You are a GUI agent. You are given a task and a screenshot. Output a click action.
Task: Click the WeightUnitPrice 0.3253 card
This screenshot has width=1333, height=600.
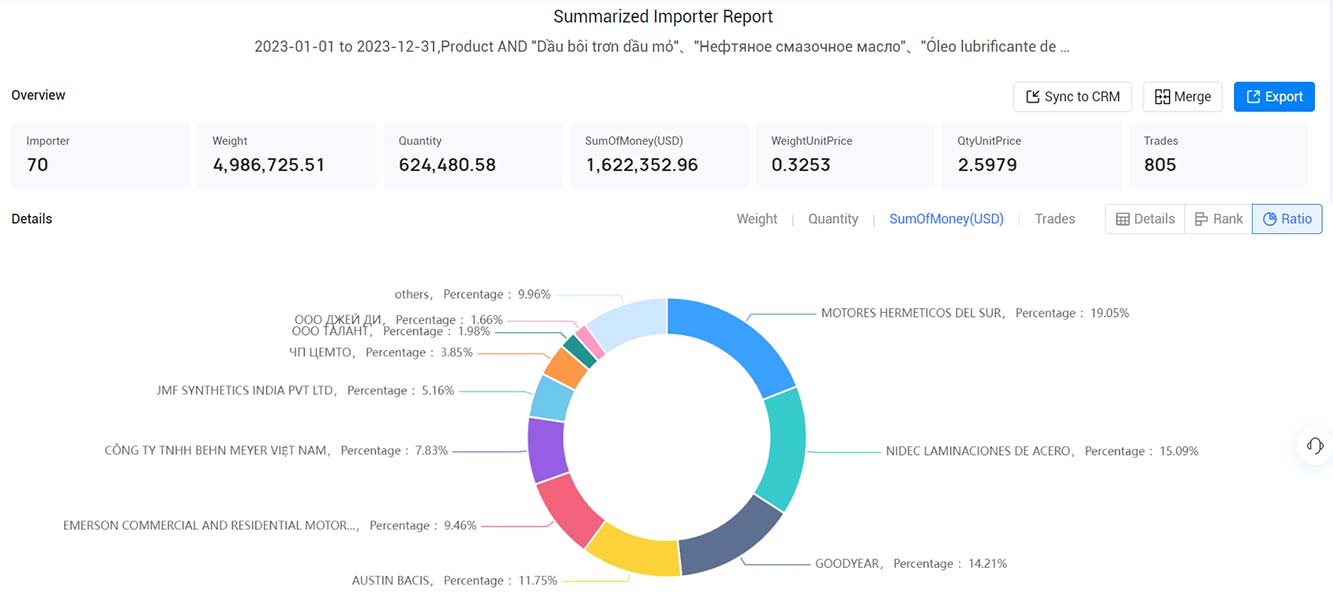pos(845,156)
